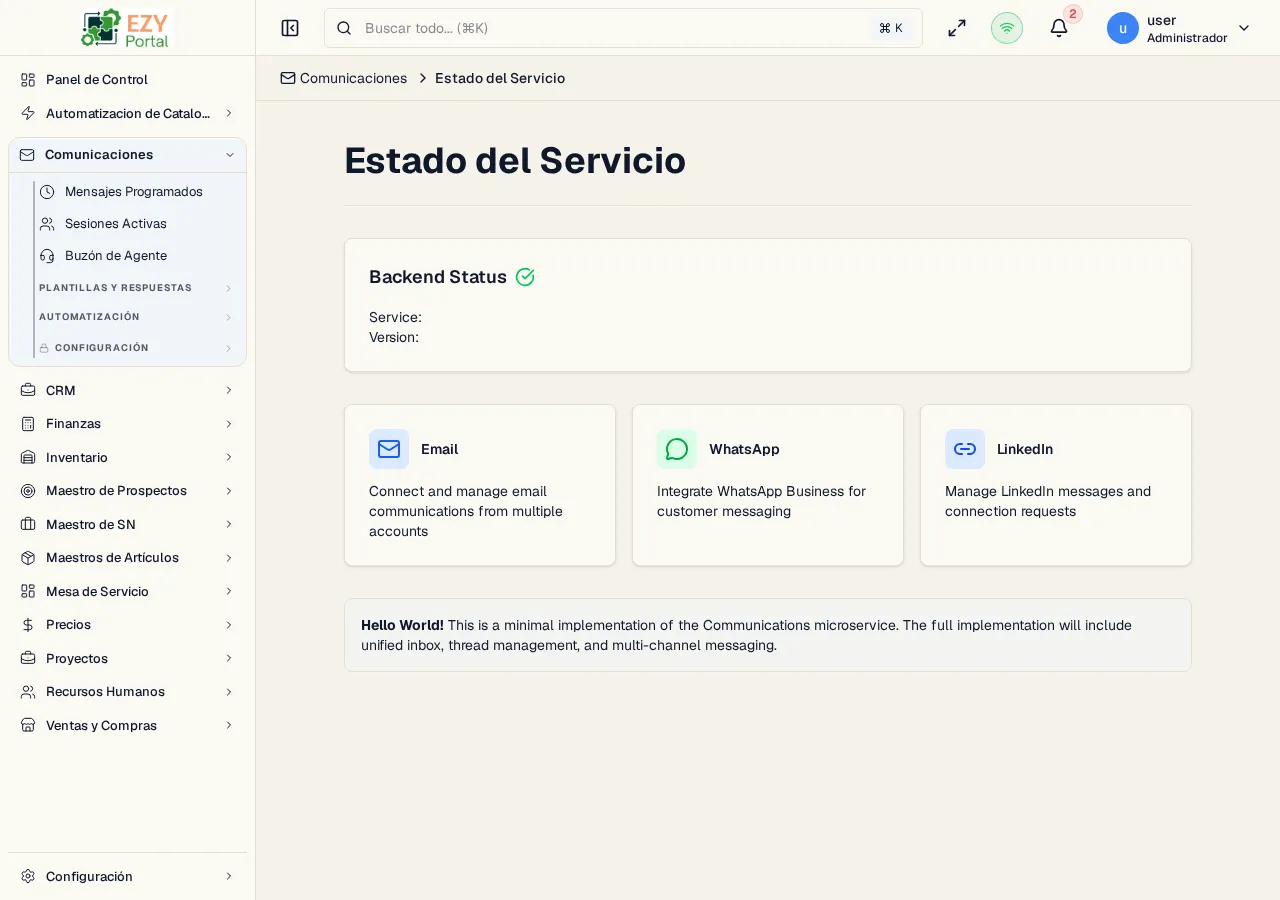The height and width of the screenshot is (900, 1280).
Task: Open notifications bell icon
Action: click(1059, 28)
